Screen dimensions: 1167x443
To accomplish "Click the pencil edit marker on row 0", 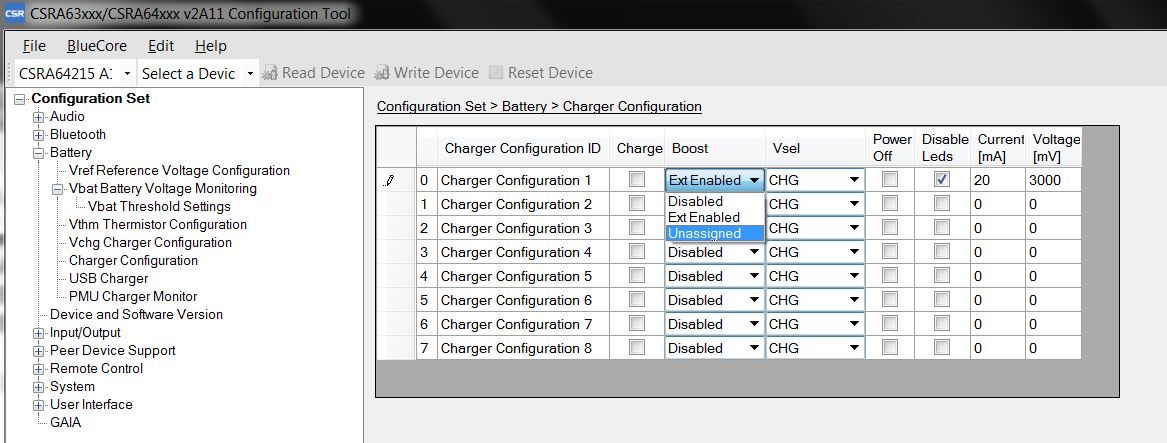I will (389, 181).
